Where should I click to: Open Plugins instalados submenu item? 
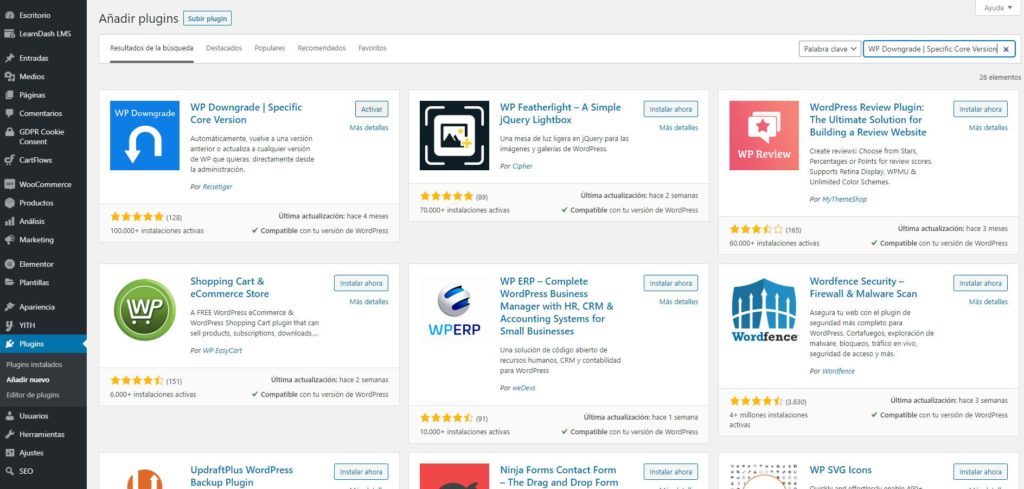[x=34, y=364]
